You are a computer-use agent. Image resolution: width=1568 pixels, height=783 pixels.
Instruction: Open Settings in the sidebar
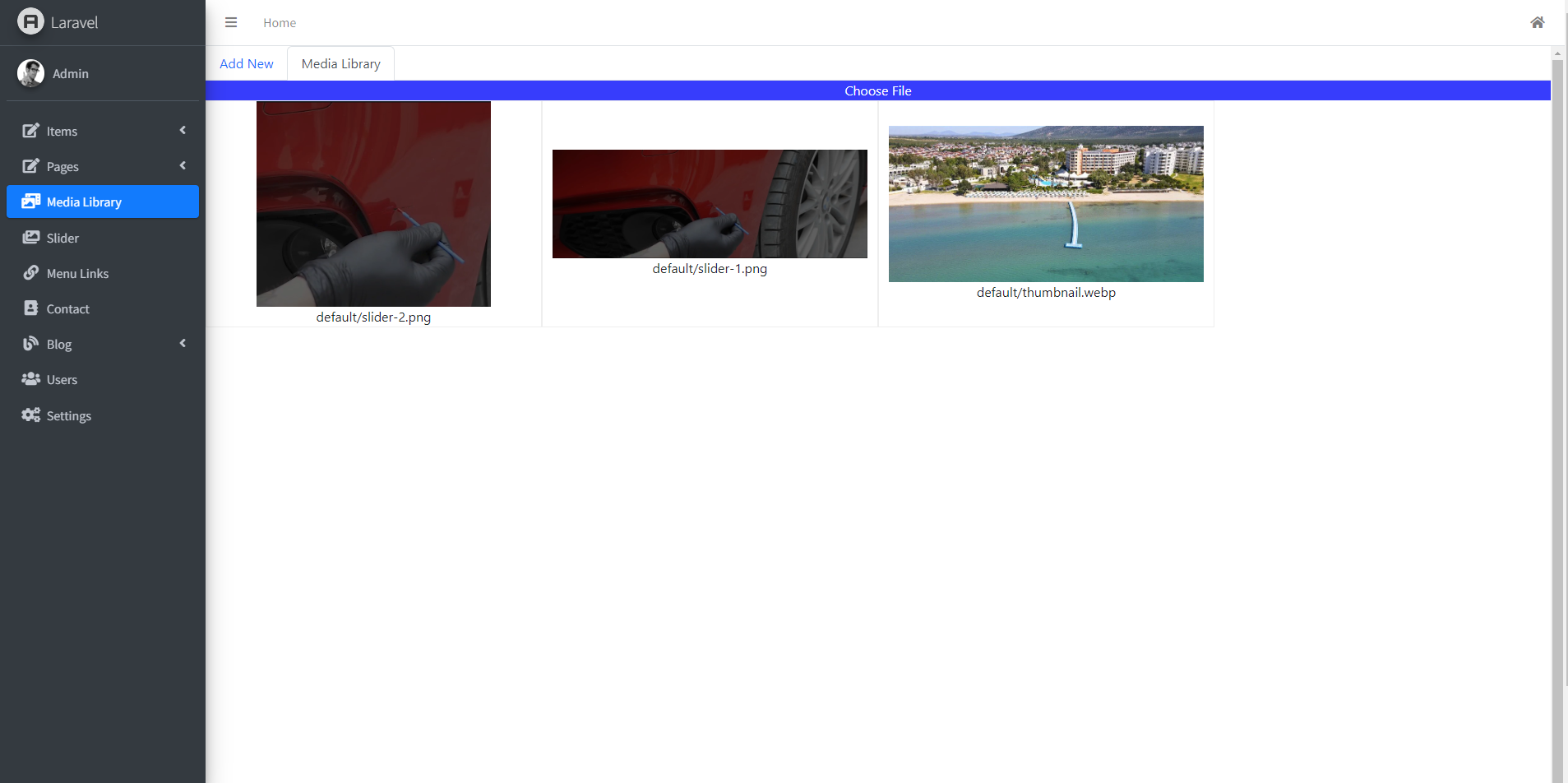[103, 415]
